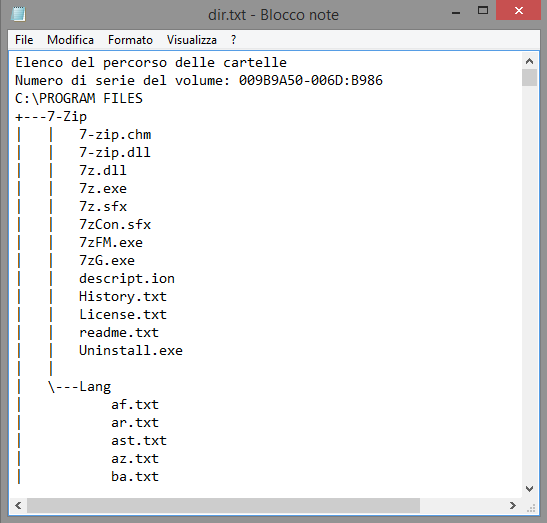This screenshot has height=523, width=547.
Task: Click the horizontal scrollbar right arrow
Action: coord(512,505)
